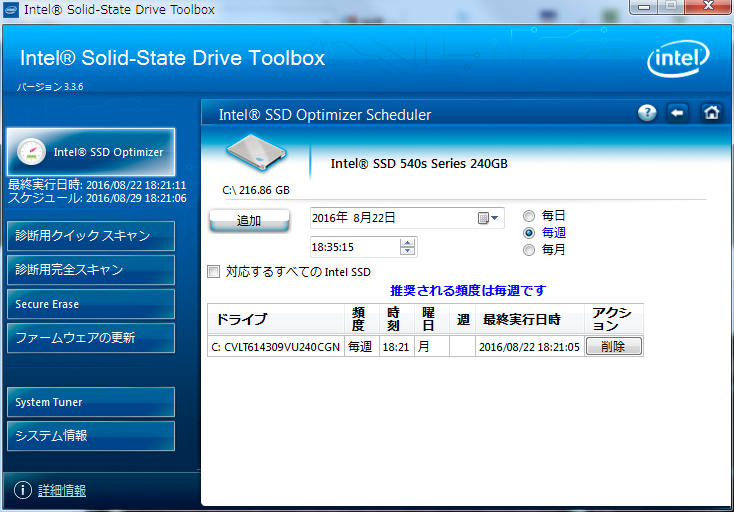Image resolution: width=734 pixels, height=512 pixels.
Task: Click the 最終実行日時 status line in sidebar
Action: pos(97,185)
